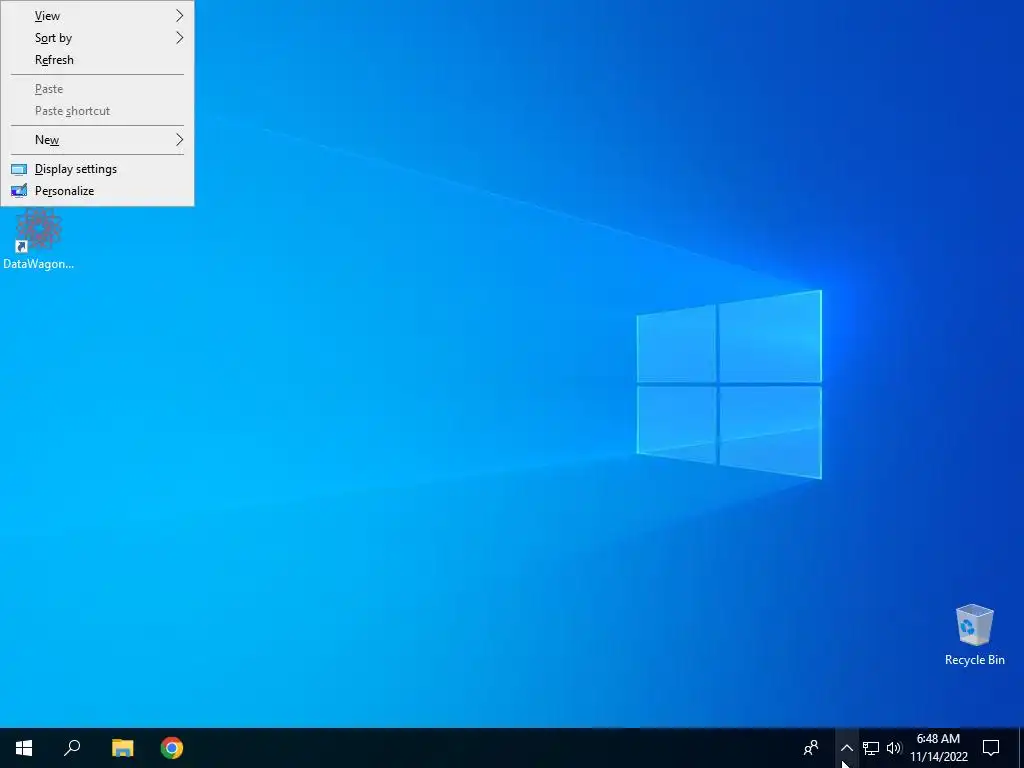The width and height of the screenshot is (1024, 768).
Task: Open taskbar search magnifier
Action: [72, 748]
